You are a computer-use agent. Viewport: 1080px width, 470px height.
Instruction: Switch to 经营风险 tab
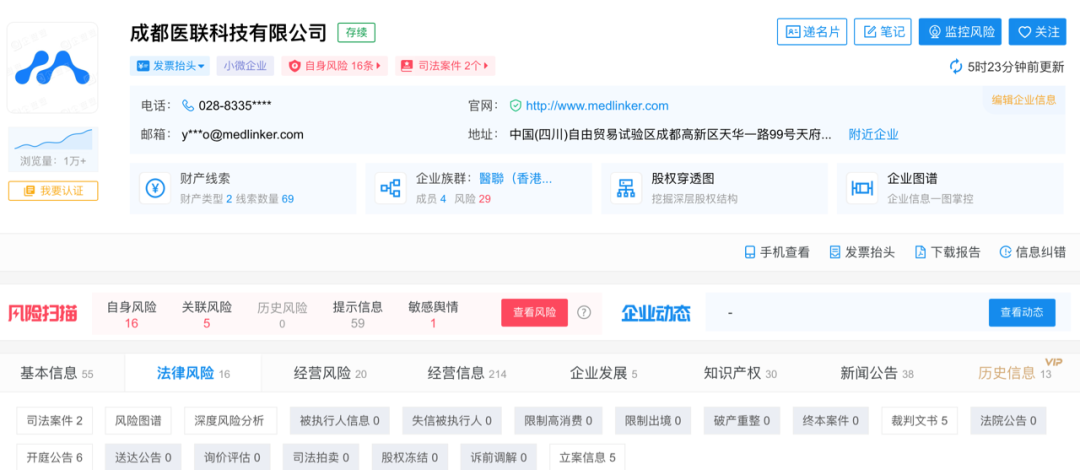coord(331,374)
